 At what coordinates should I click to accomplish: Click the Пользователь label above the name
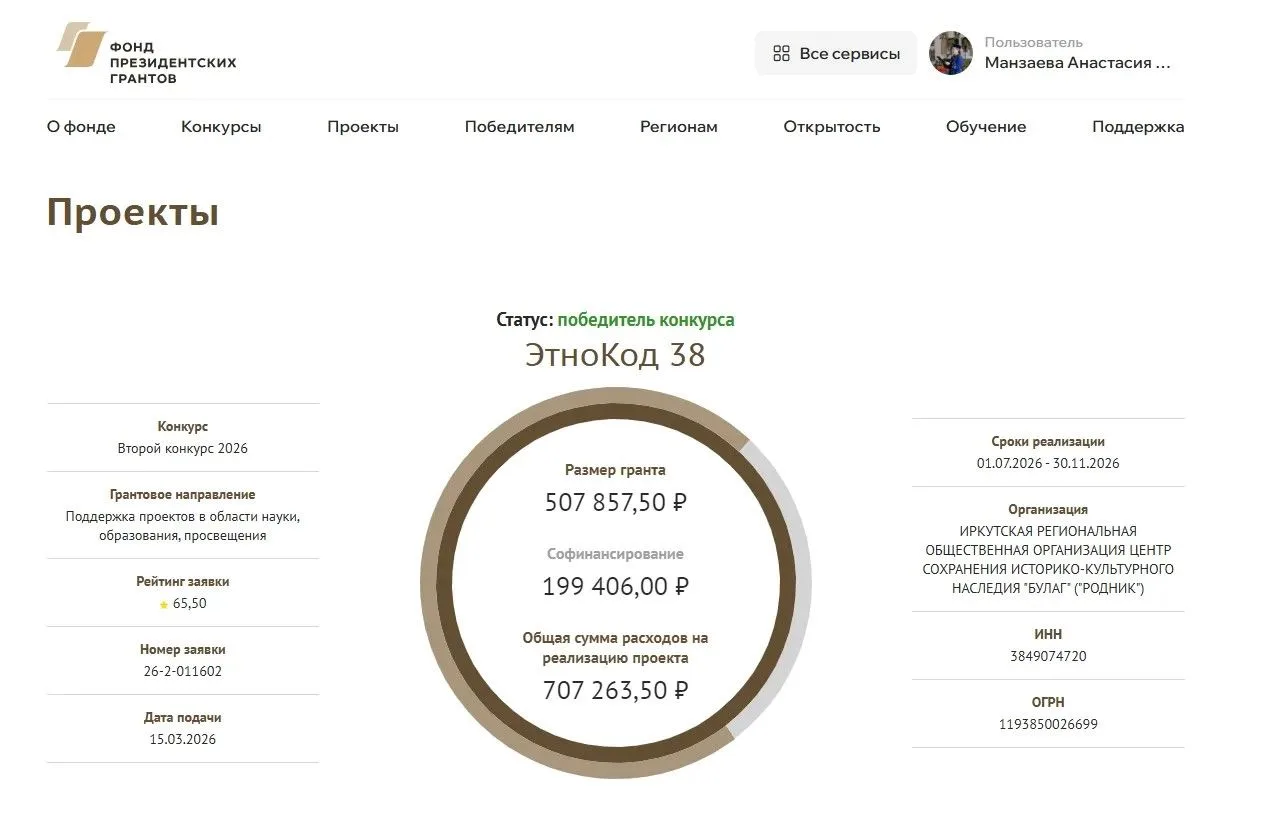pyautogui.click(x=1034, y=42)
